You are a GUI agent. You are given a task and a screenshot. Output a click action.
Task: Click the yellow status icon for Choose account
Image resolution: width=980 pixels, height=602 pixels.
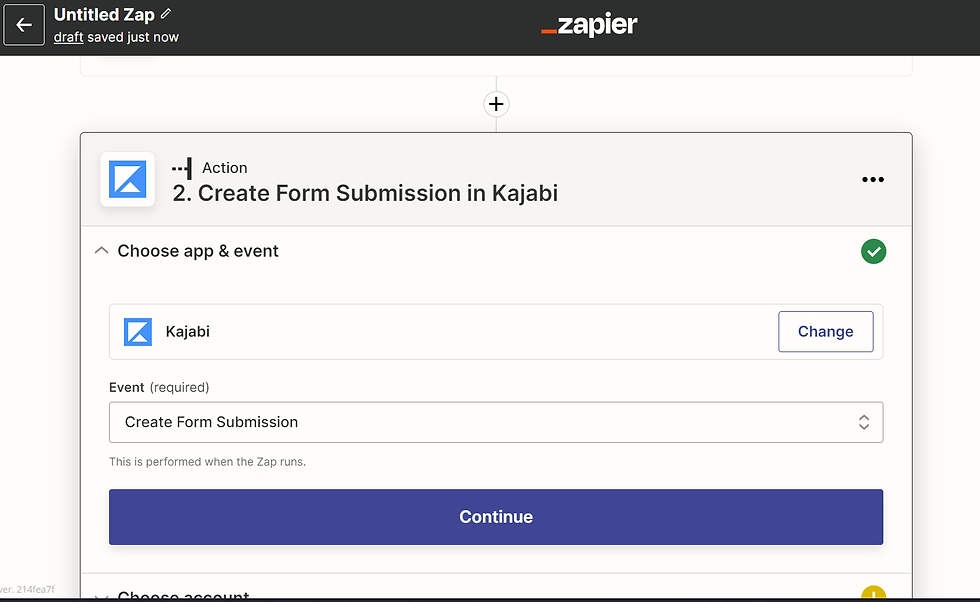(x=873, y=593)
